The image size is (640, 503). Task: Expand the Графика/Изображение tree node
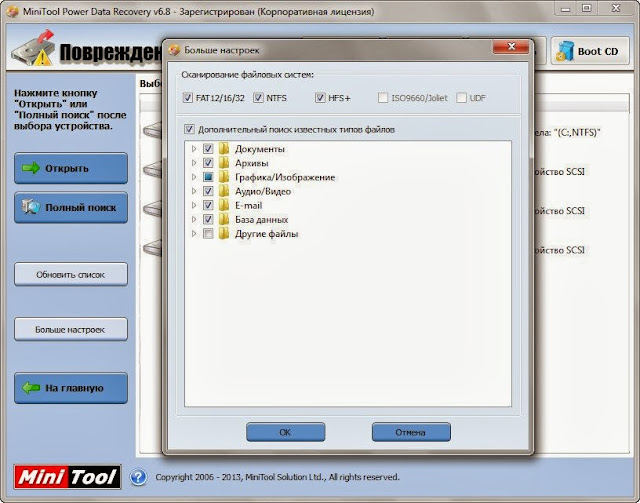tap(194, 177)
